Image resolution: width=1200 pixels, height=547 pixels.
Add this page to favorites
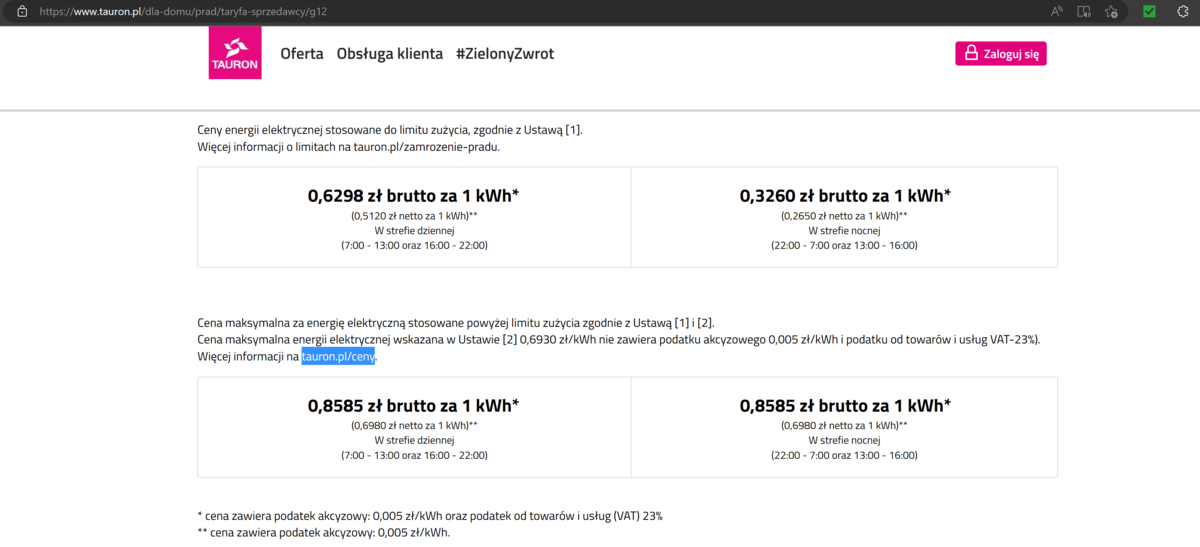[1111, 12]
